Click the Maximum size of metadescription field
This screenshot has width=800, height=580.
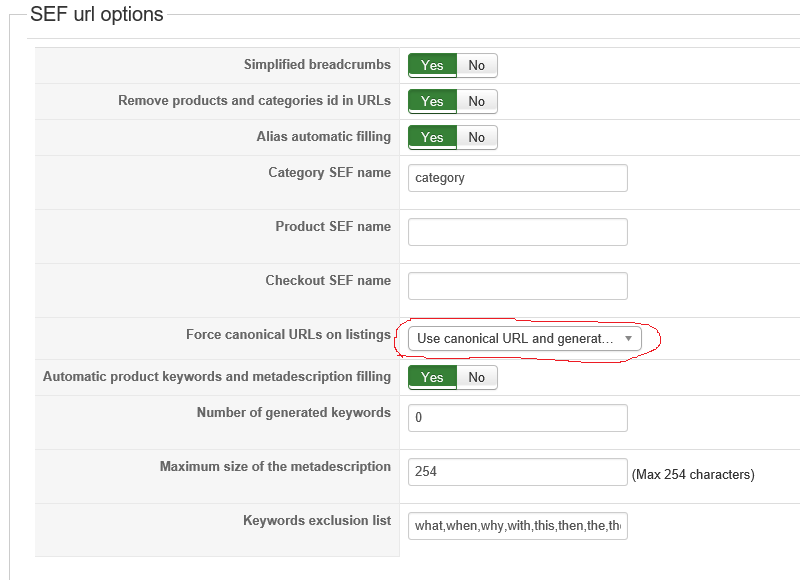[x=517, y=472]
